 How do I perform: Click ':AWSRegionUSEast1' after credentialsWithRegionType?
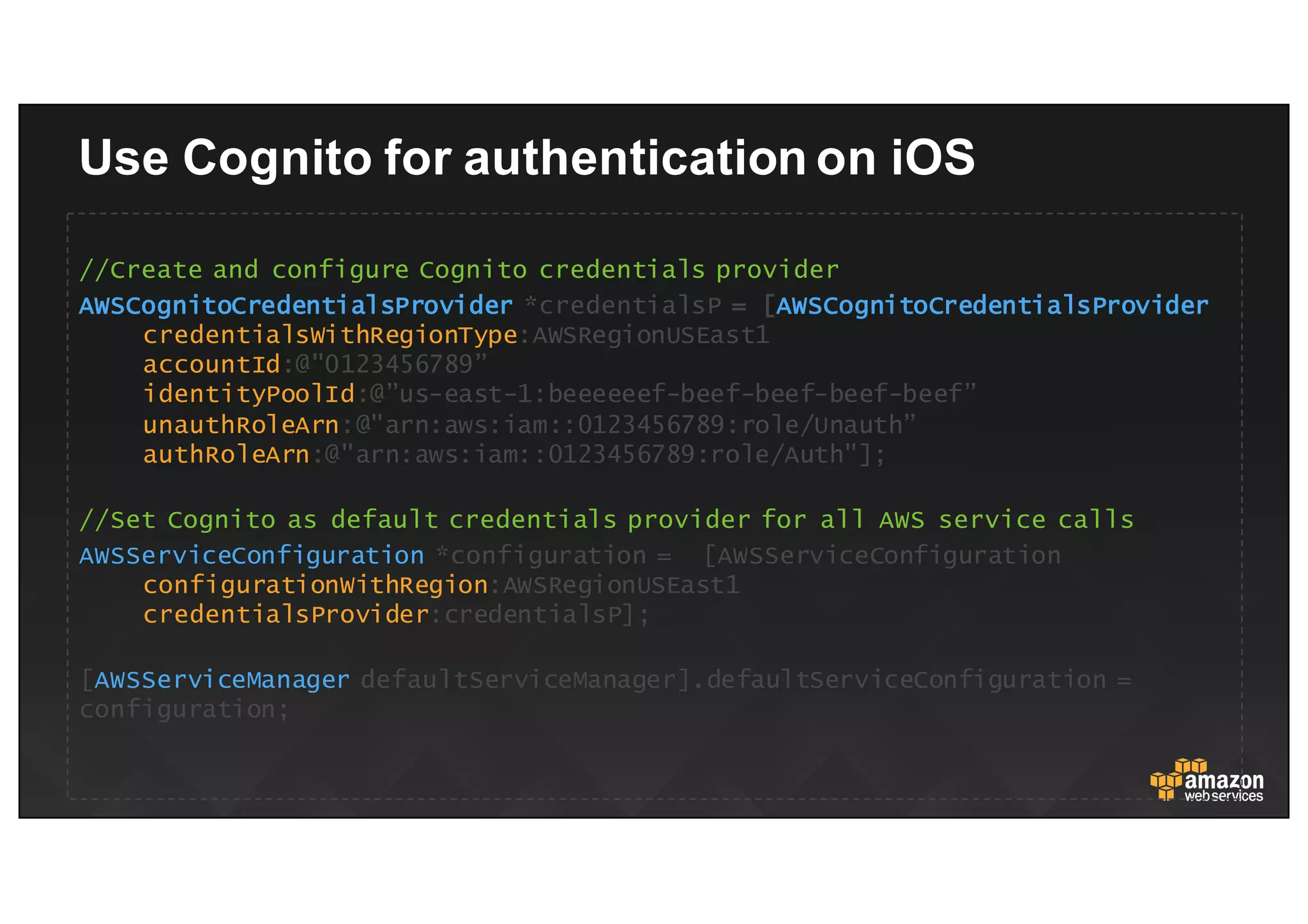click(645, 335)
